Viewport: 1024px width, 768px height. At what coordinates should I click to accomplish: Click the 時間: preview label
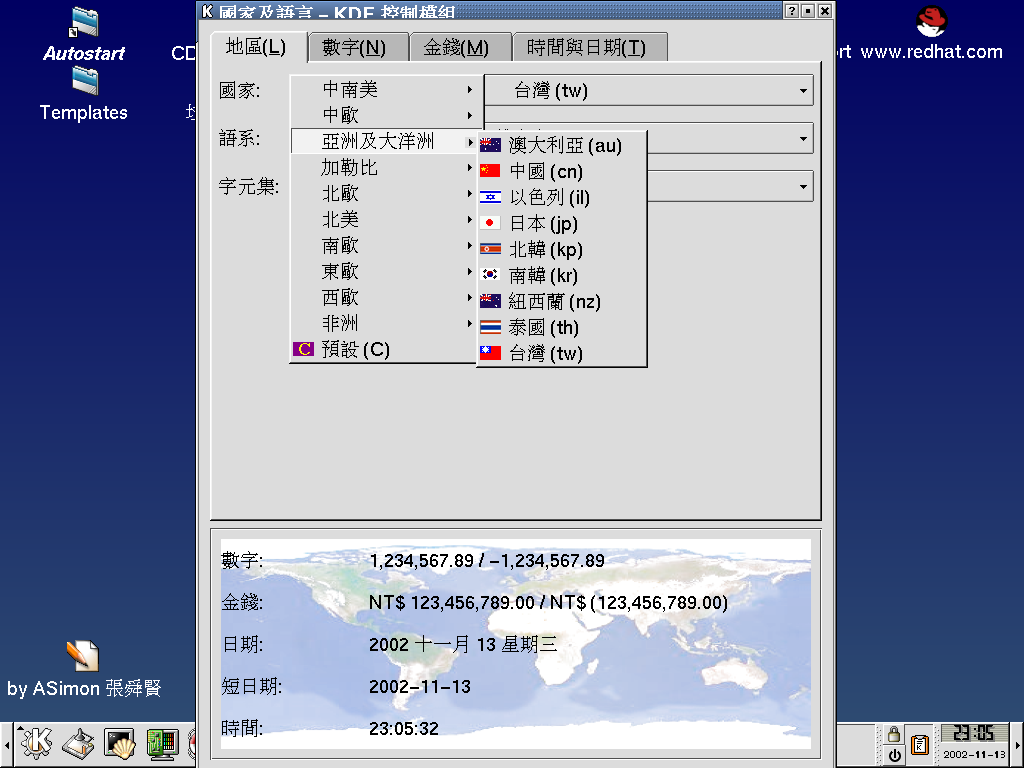(242, 729)
